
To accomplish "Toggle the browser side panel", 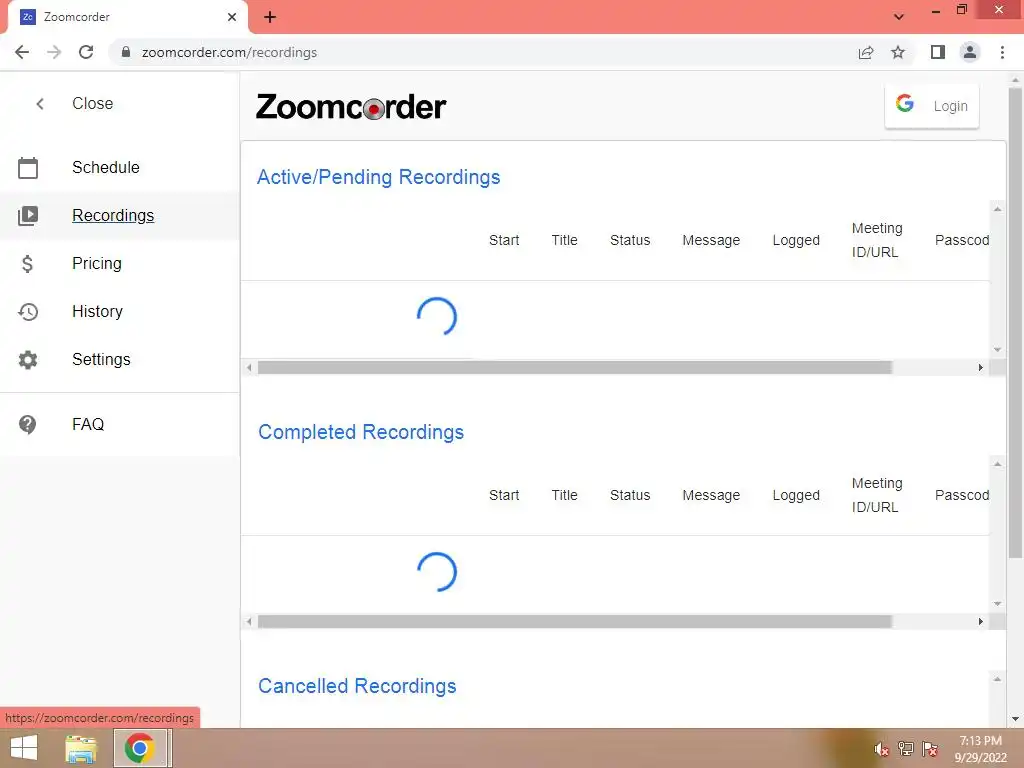I will (x=938, y=52).
